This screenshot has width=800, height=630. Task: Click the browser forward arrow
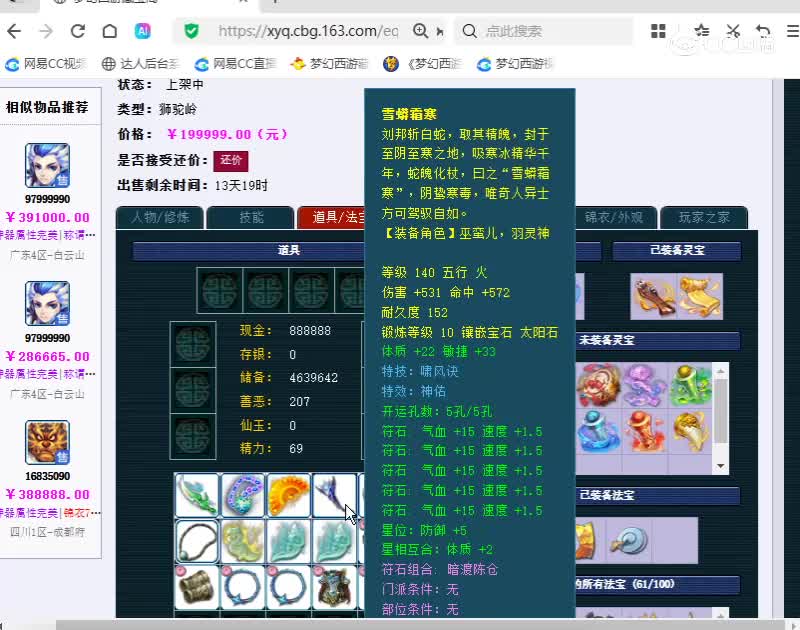coord(46,31)
